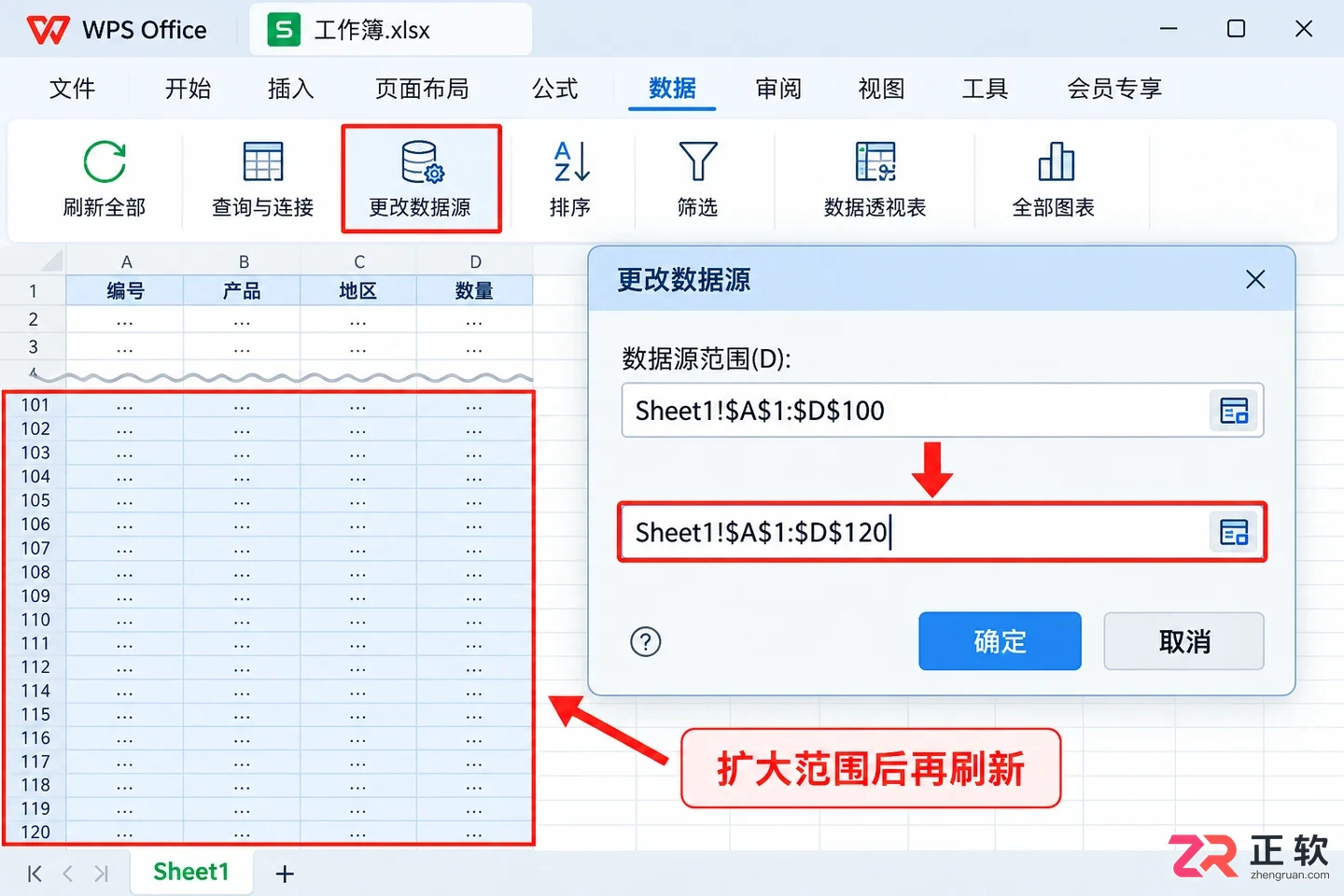This screenshot has height=896, width=1344.
Task: Select the 工作簿.xlsx document tab
Action: pos(391,30)
